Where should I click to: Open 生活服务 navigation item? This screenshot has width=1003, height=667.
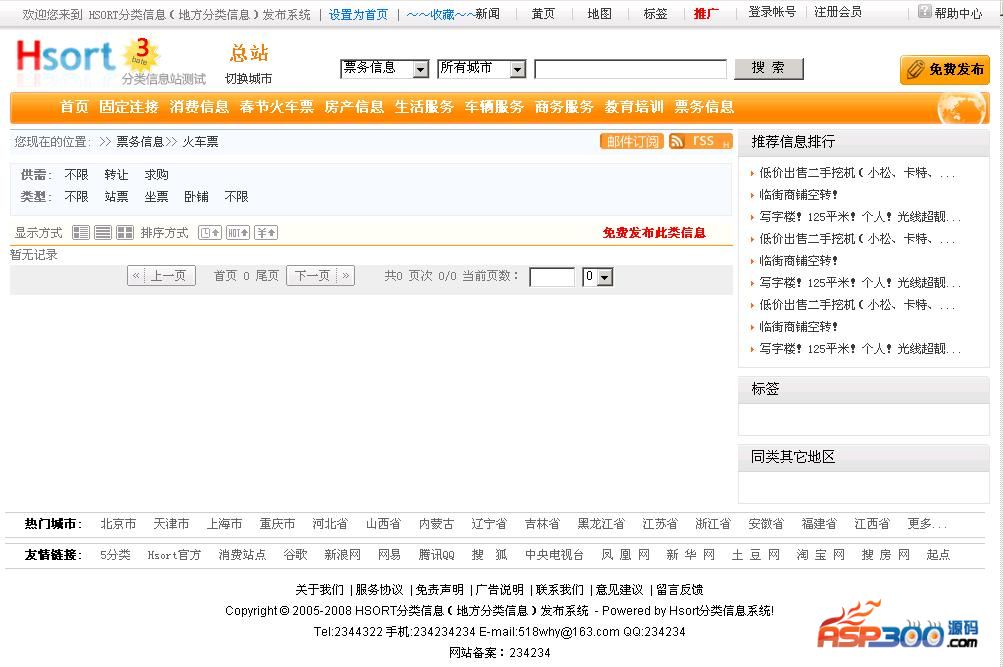tap(424, 107)
